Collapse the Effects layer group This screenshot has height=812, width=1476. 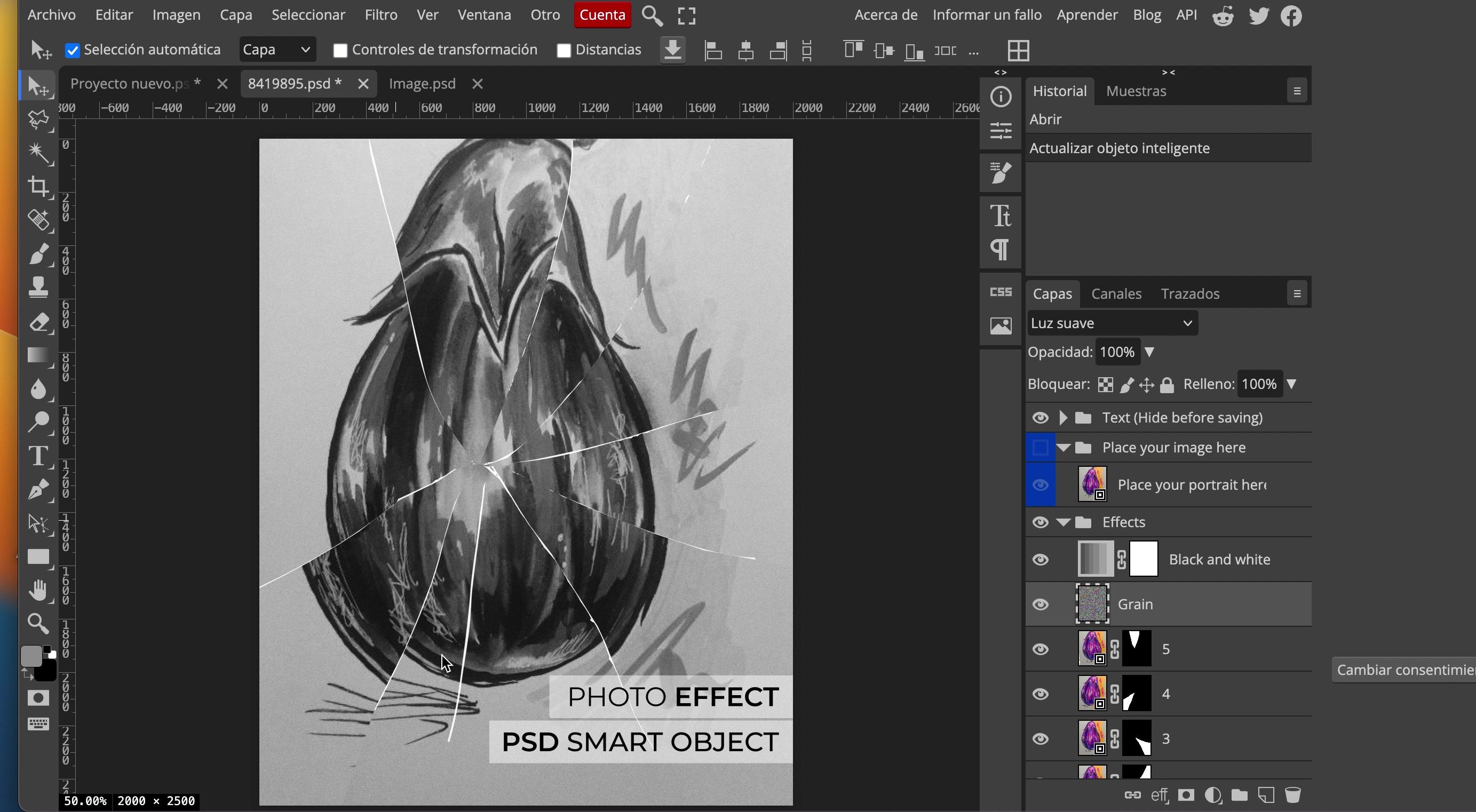1064,523
